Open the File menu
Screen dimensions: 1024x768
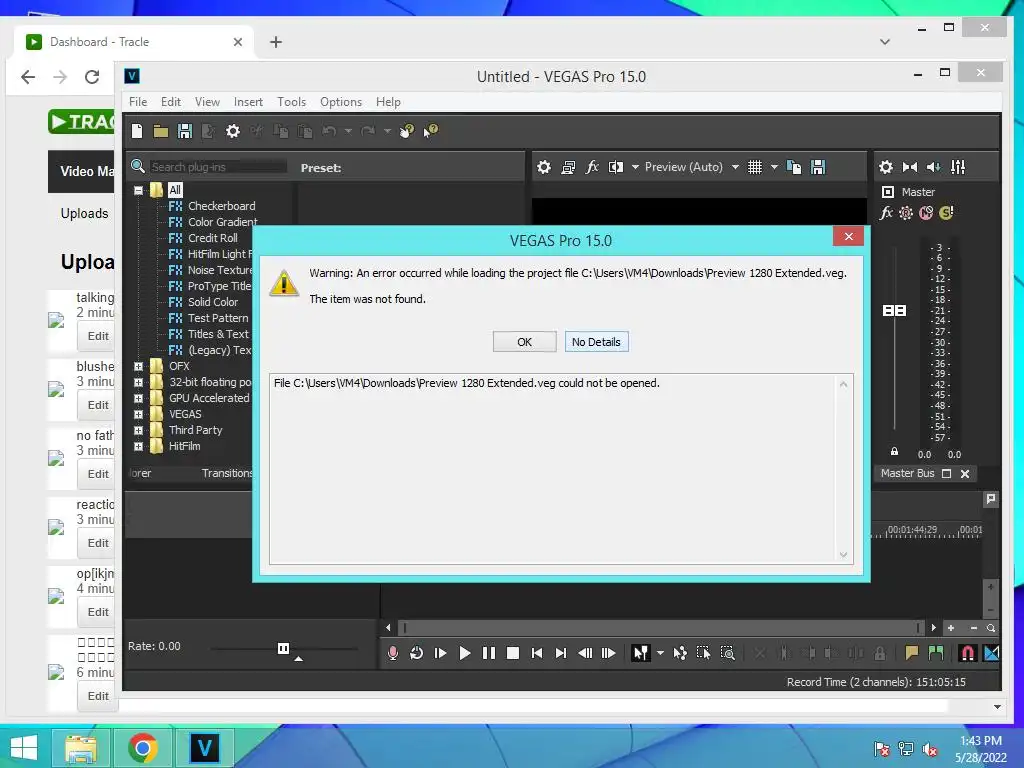[x=138, y=102]
